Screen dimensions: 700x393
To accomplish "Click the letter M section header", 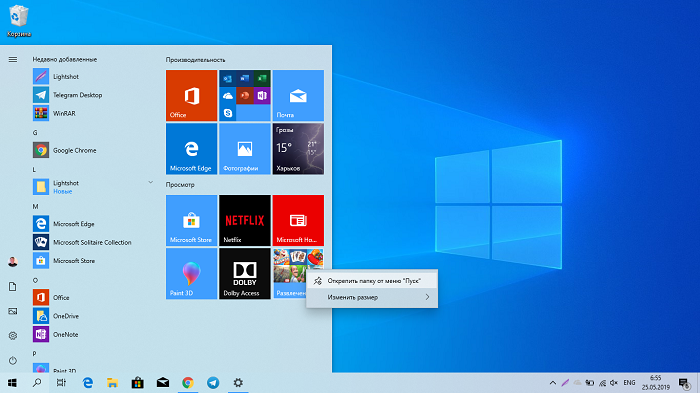I will [x=35, y=206].
